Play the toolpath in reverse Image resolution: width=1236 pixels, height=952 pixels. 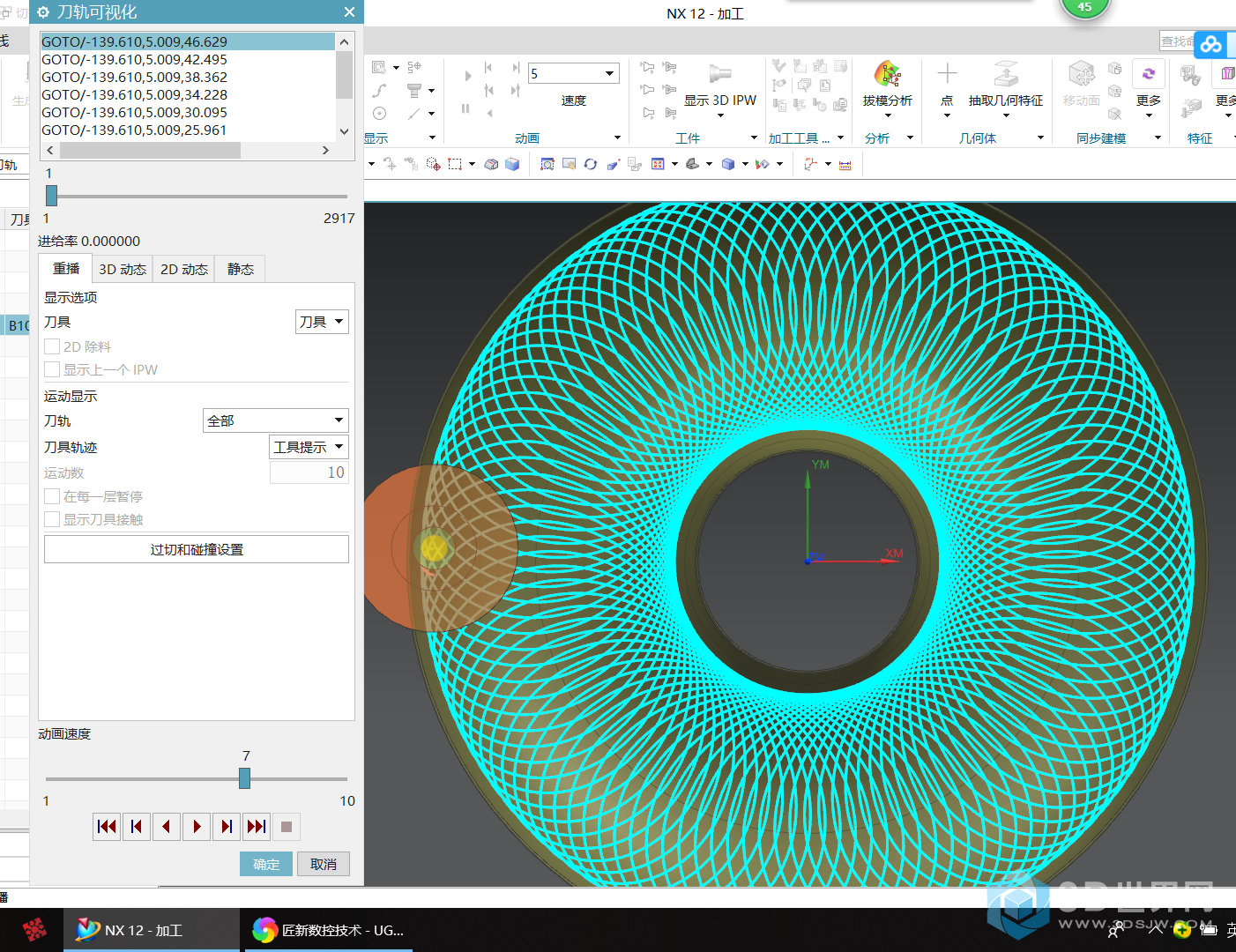167,826
